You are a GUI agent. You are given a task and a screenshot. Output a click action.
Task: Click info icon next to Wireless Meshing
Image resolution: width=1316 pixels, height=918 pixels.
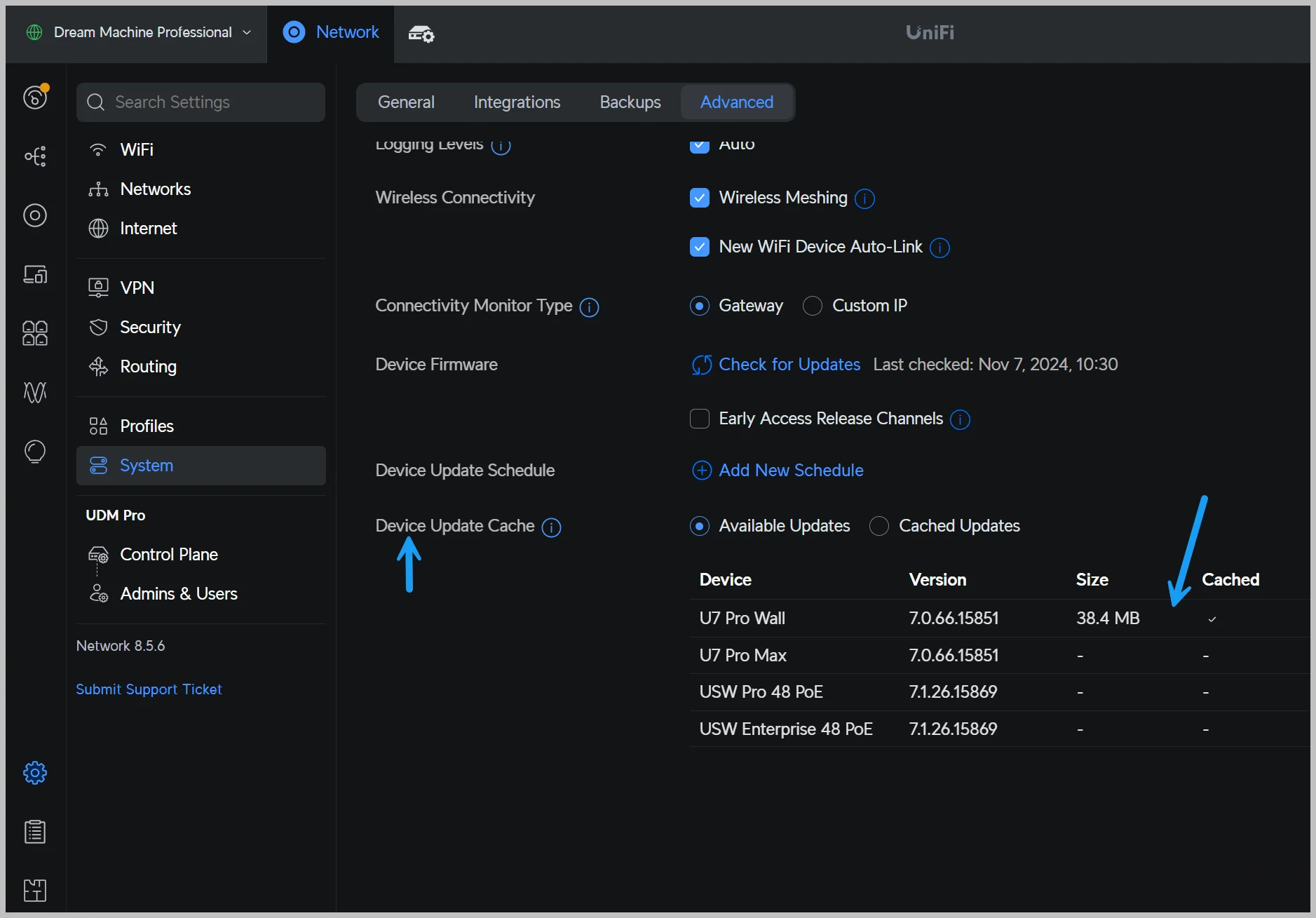point(864,198)
